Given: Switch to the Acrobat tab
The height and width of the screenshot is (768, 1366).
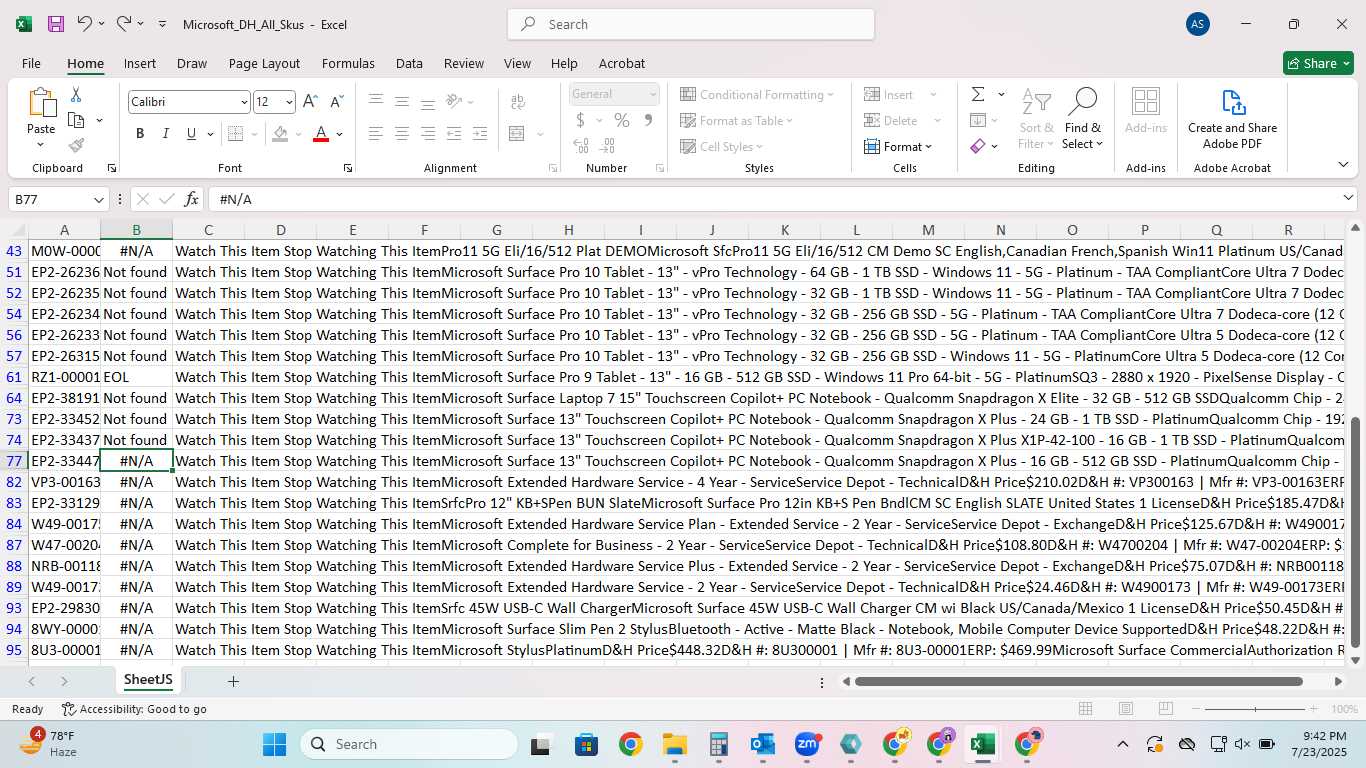Looking at the screenshot, I should [x=622, y=63].
